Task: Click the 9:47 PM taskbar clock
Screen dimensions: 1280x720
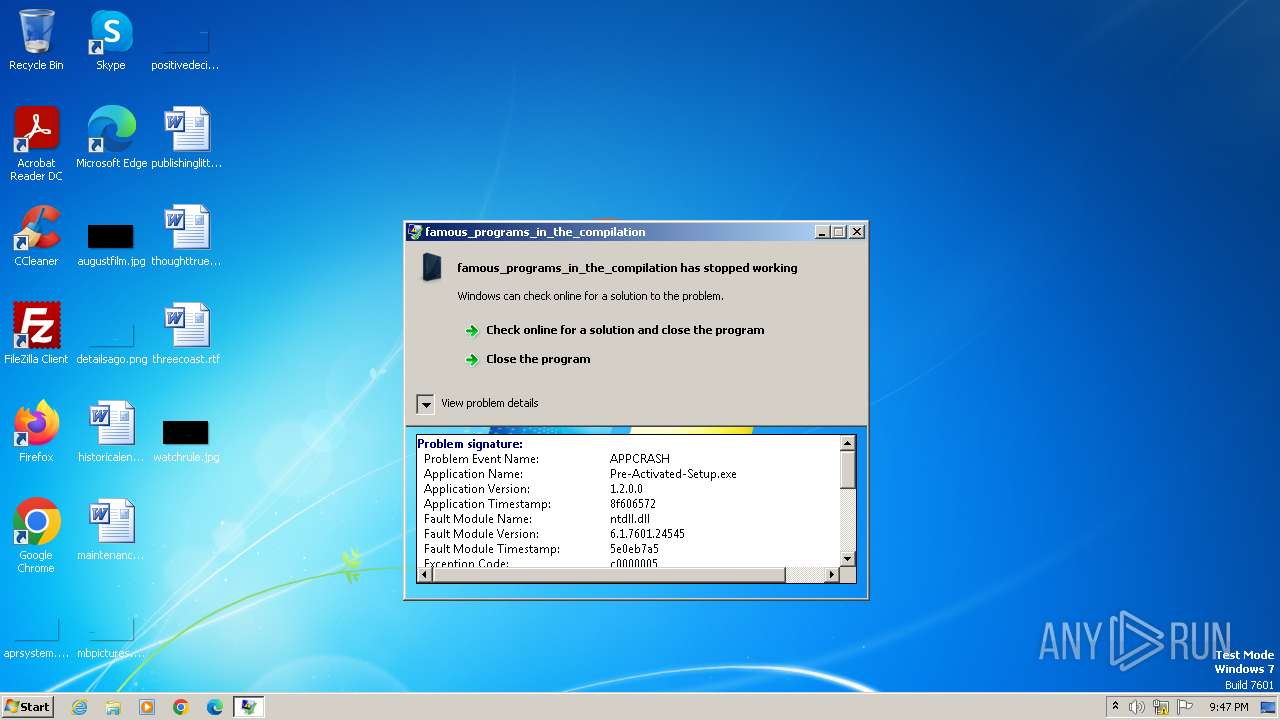Action: 1228,707
